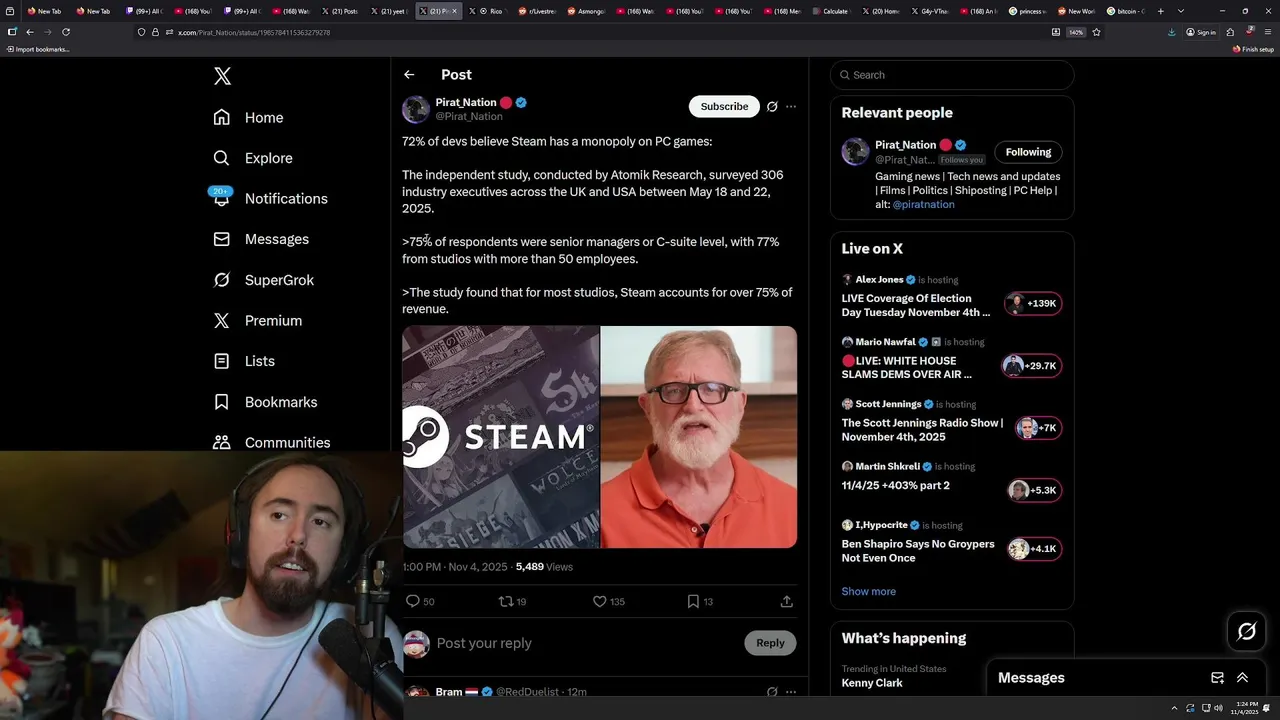Click the Grok icon next to Subscribe

(x=772, y=106)
